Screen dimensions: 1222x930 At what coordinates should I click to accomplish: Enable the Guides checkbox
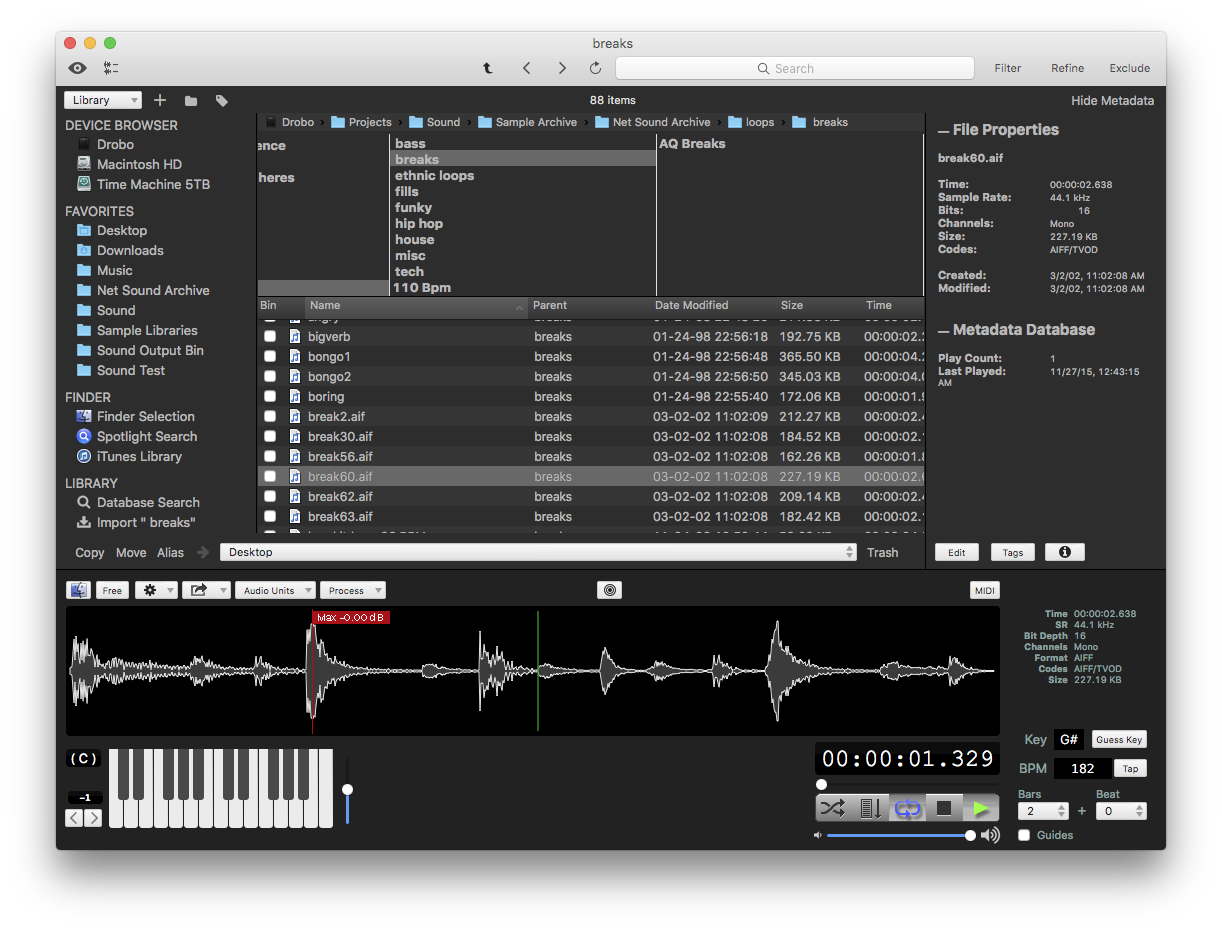click(1024, 835)
